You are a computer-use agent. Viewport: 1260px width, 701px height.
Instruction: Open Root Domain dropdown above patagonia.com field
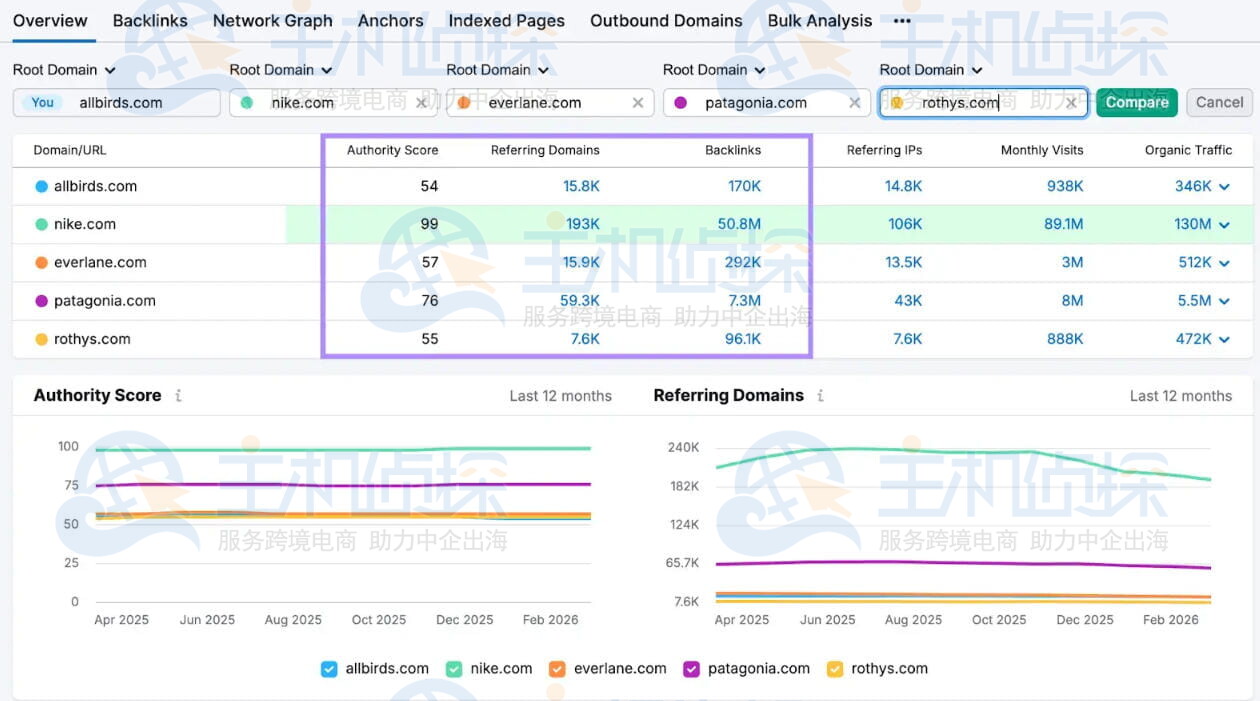(x=714, y=70)
